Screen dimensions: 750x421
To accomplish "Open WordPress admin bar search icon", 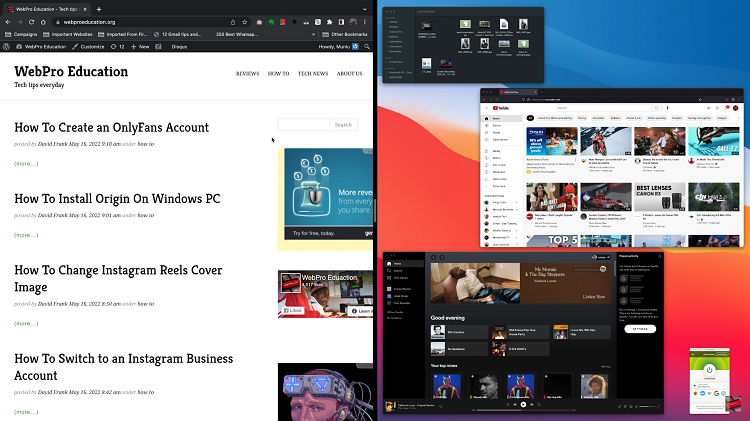I will [x=367, y=47].
